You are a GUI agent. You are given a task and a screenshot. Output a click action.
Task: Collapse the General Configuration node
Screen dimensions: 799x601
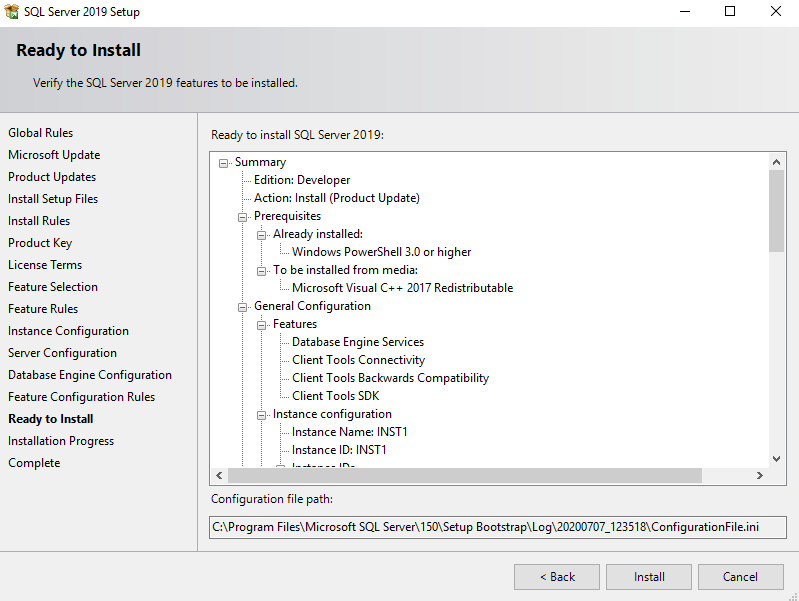243,306
